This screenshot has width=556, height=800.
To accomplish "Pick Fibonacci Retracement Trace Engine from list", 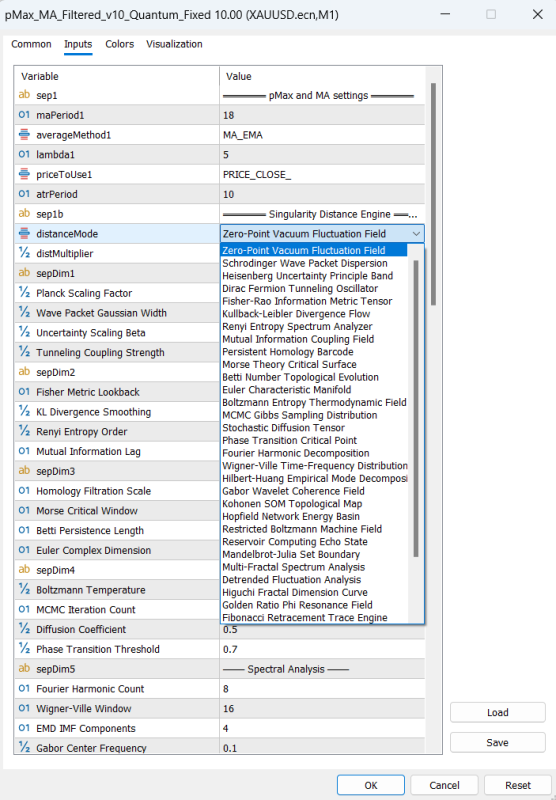I will pos(305,617).
